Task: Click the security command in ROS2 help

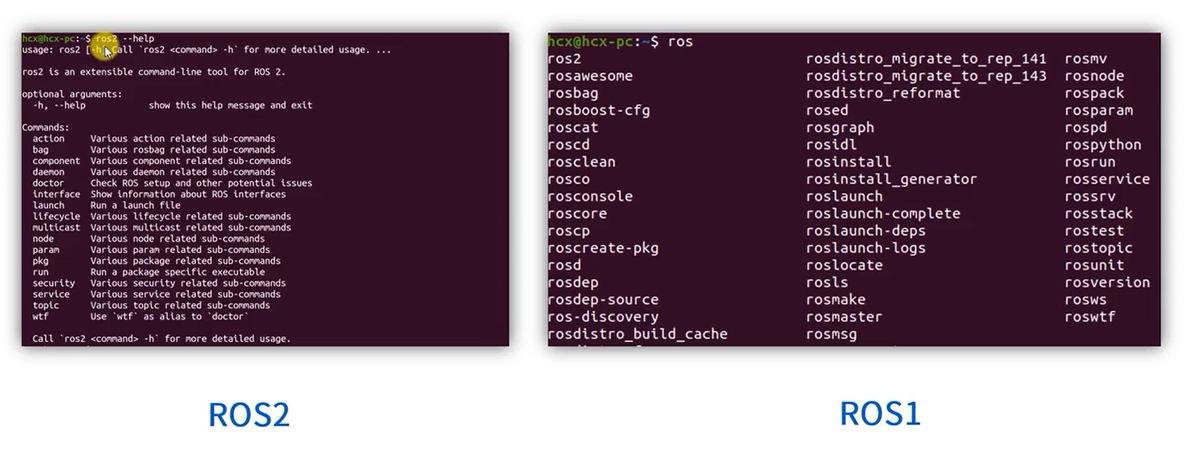Action: [x=53, y=283]
